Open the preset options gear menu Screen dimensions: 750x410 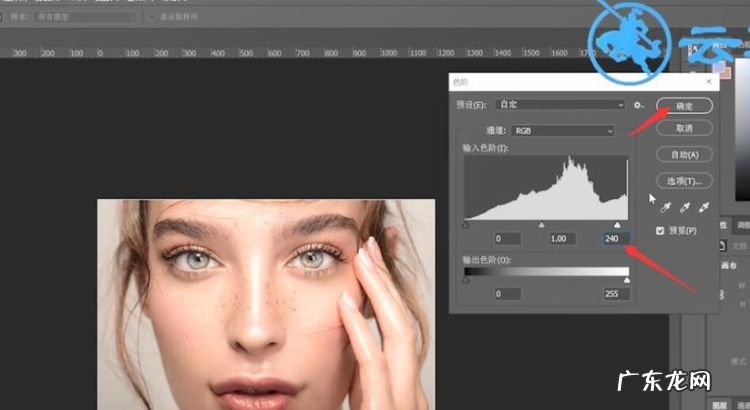[638, 105]
